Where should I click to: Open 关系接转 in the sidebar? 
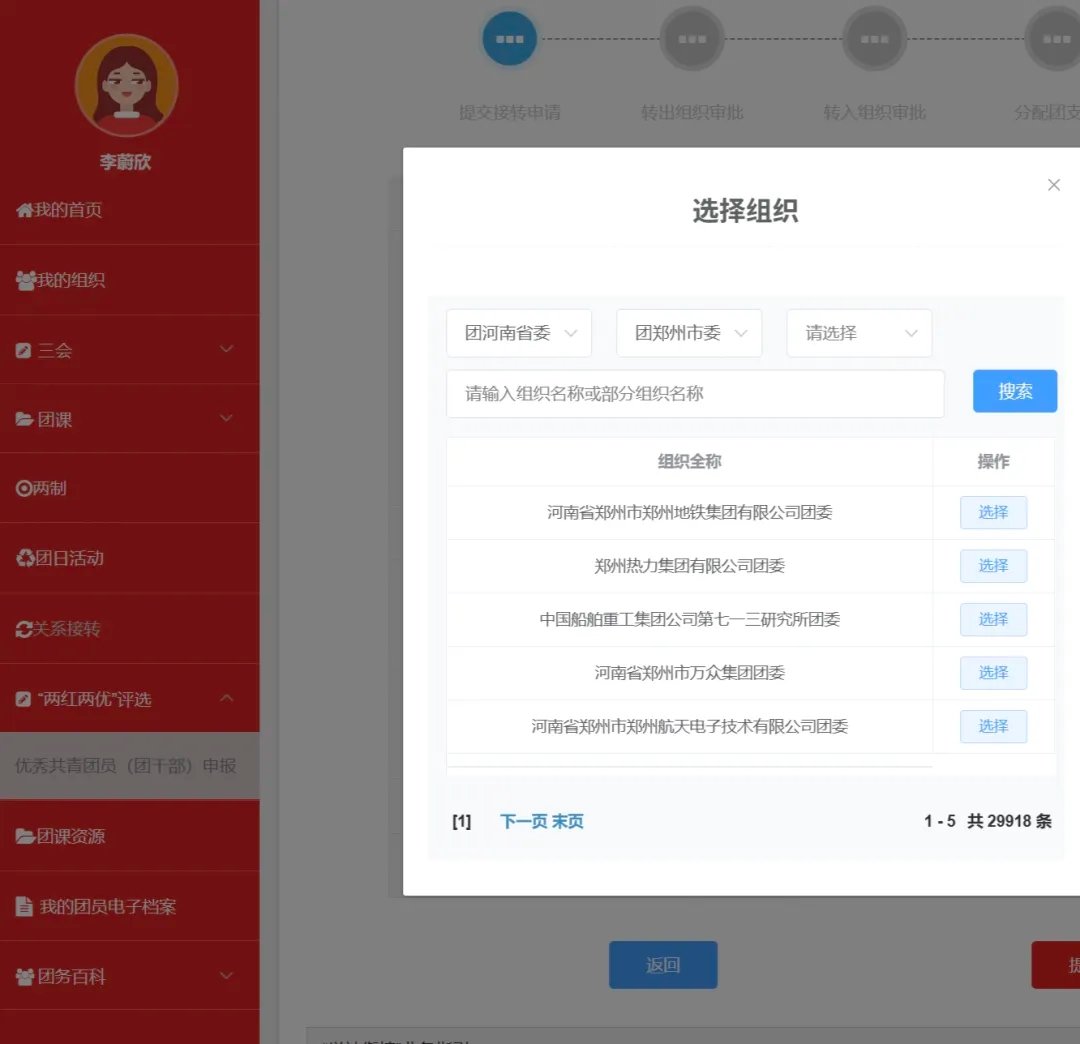pos(60,629)
